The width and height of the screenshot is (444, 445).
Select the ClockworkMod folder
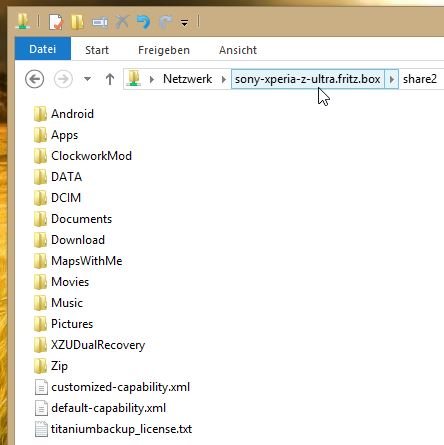click(83, 156)
